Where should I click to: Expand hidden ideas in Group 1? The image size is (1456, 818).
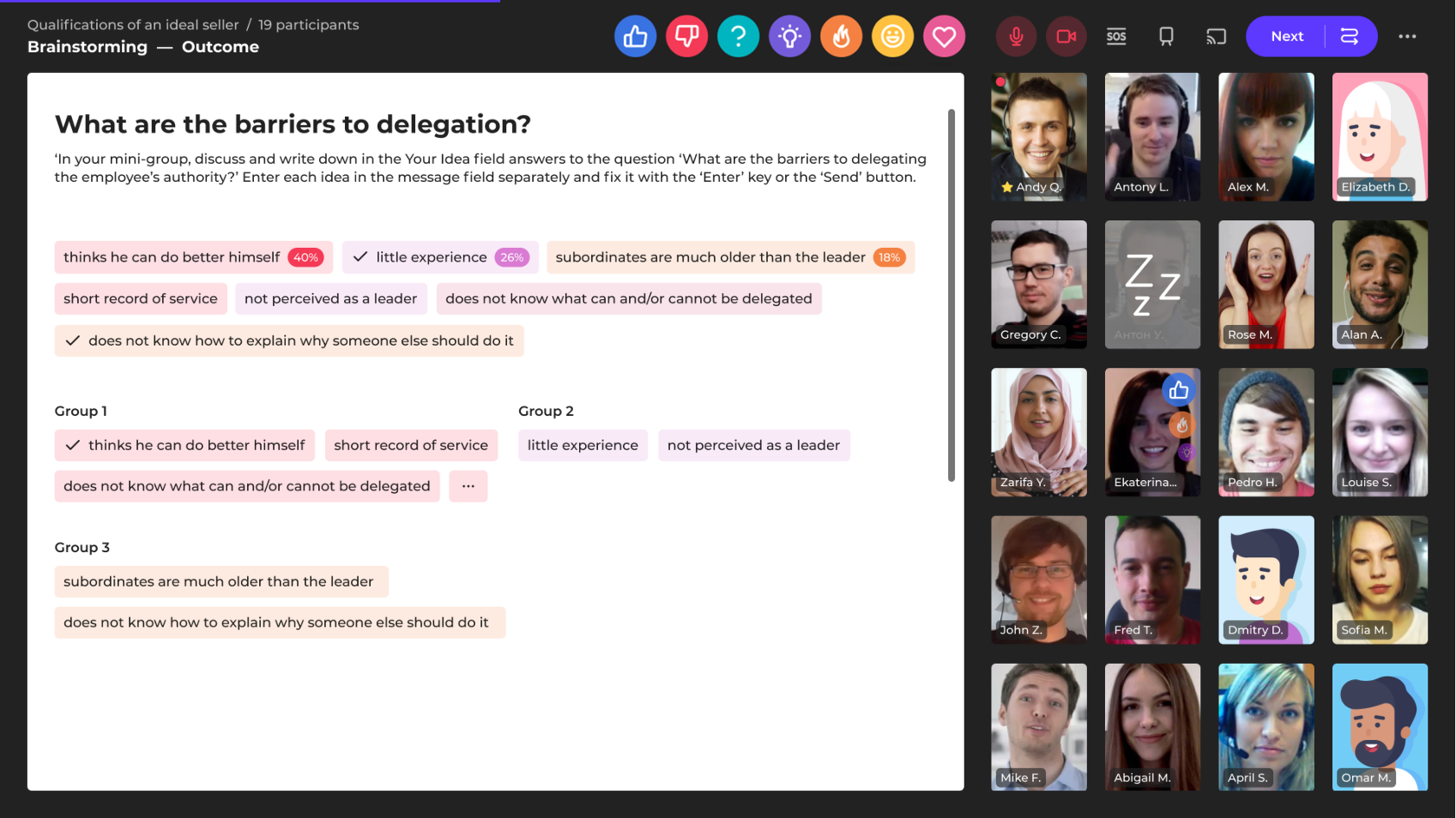pos(468,486)
